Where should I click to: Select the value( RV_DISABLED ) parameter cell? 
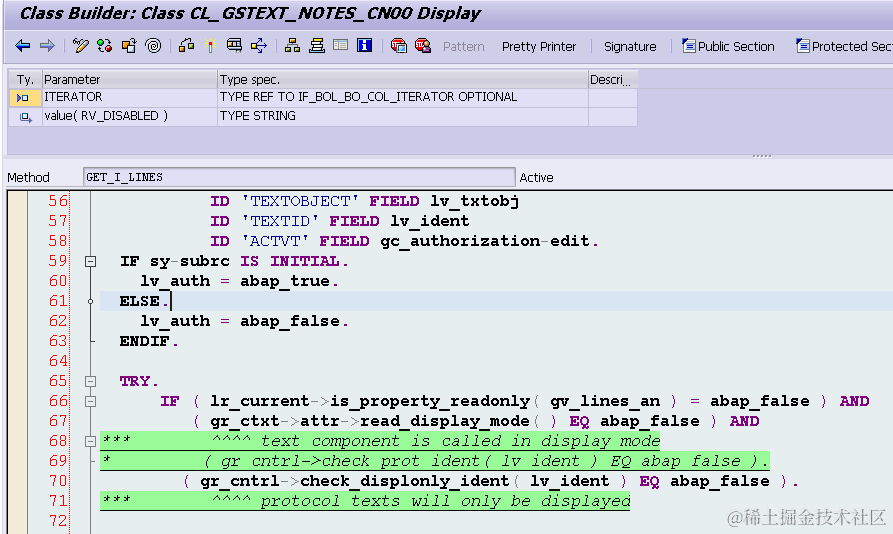pos(130,116)
